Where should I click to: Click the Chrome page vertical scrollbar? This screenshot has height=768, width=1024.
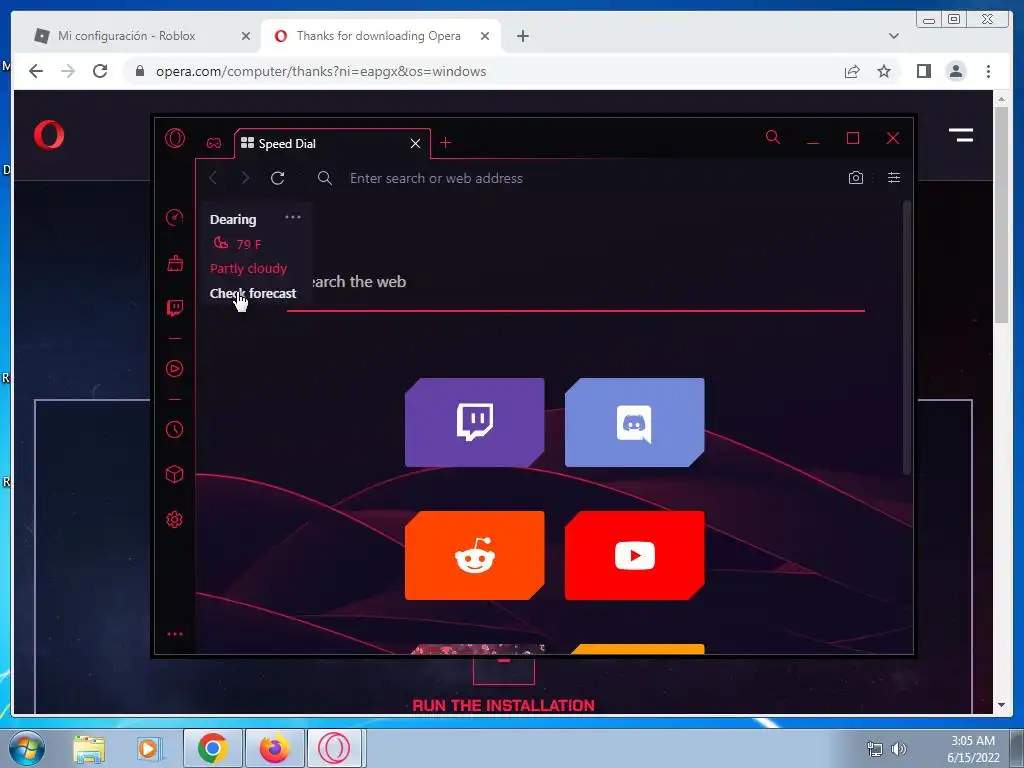1001,215
